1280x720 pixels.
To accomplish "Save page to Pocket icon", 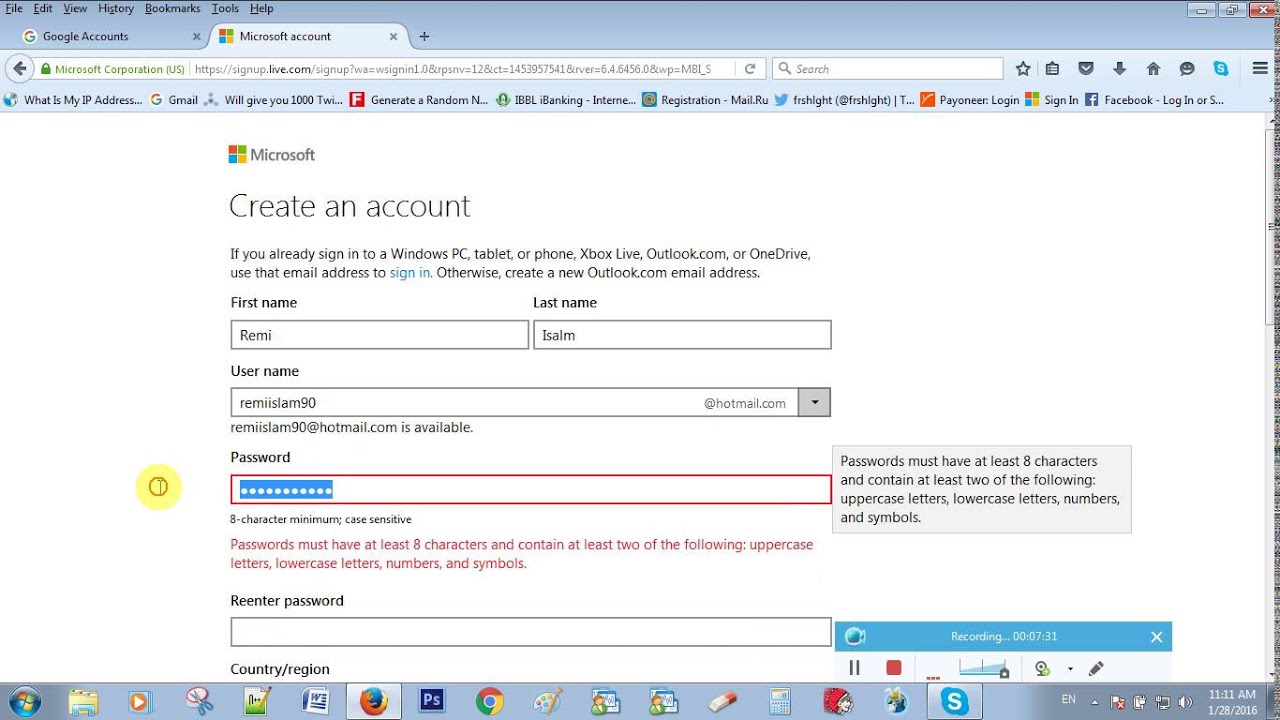I will click(x=1086, y=69).
